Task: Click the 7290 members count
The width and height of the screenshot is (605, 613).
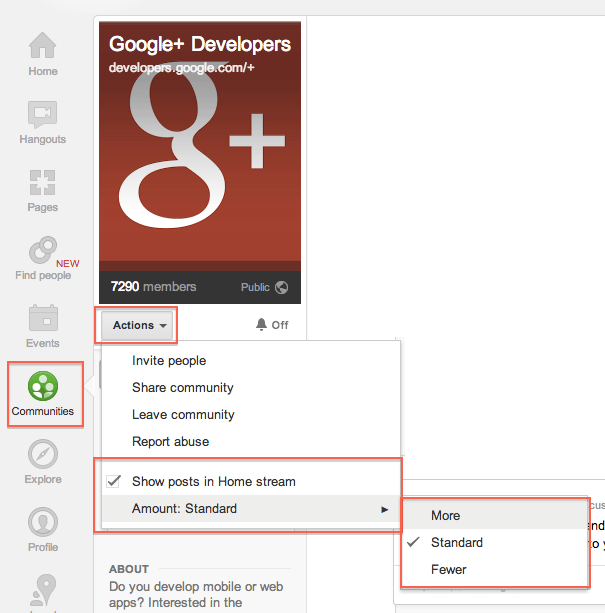Action: click(153, 287)
